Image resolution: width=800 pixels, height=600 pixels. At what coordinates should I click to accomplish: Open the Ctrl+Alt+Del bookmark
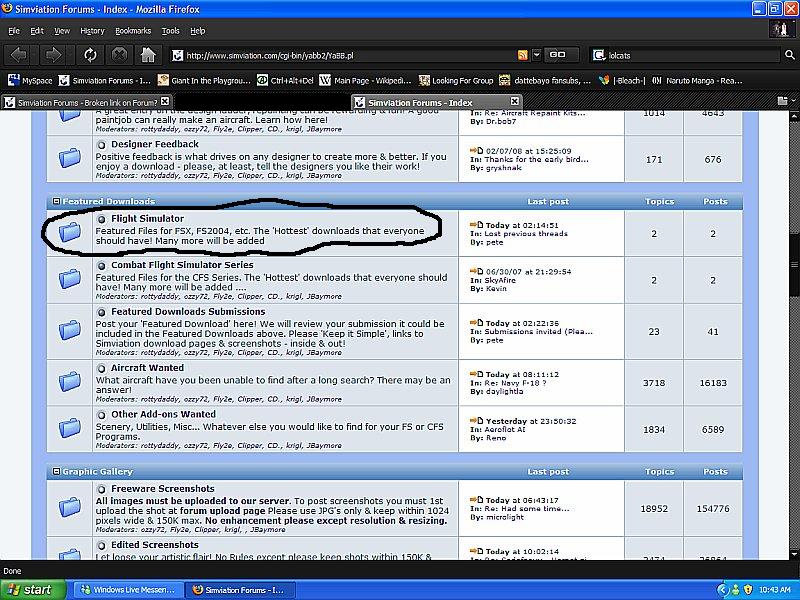[285, 81]
